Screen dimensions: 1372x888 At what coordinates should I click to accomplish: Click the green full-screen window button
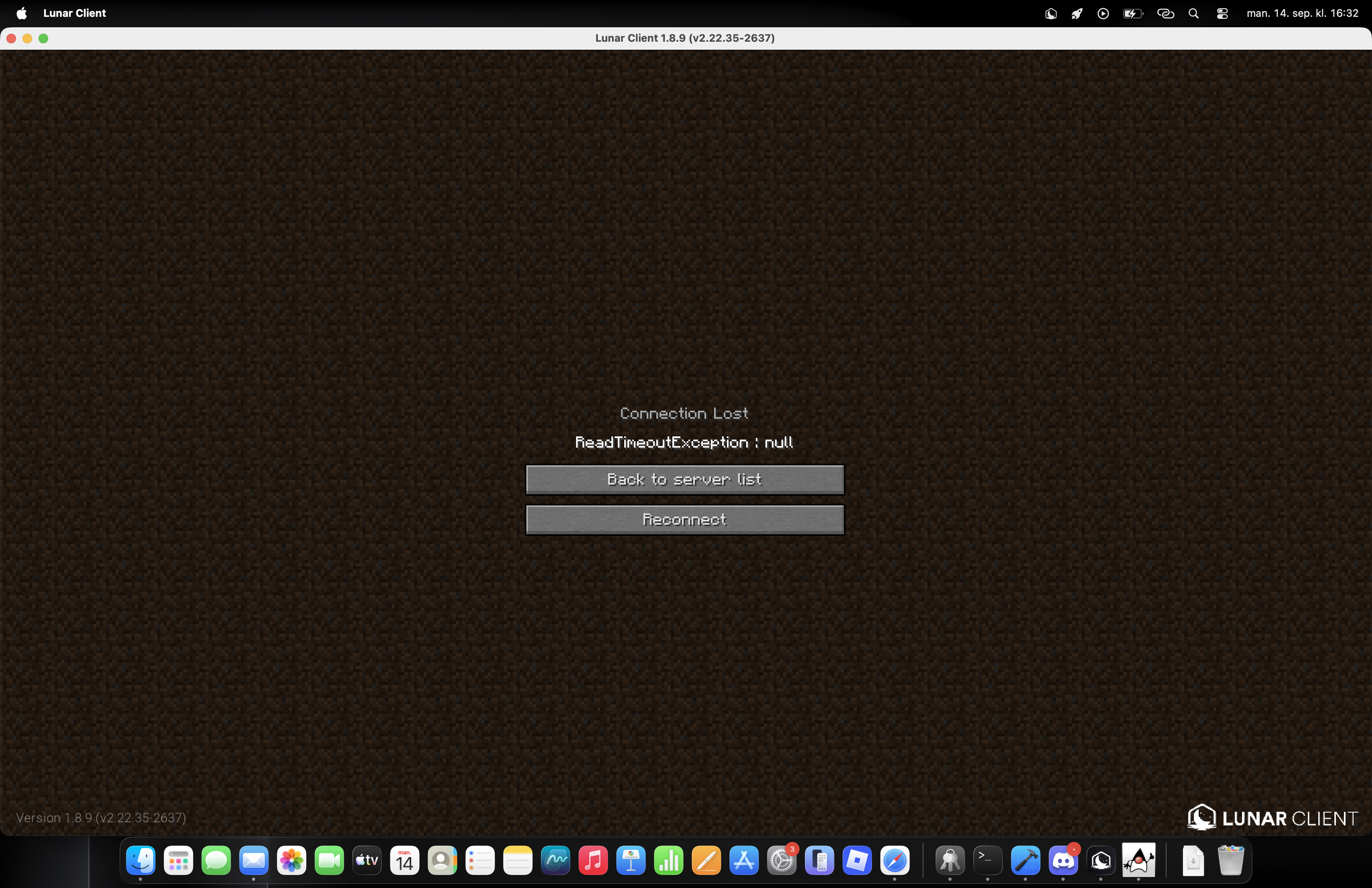coord(43,38)
